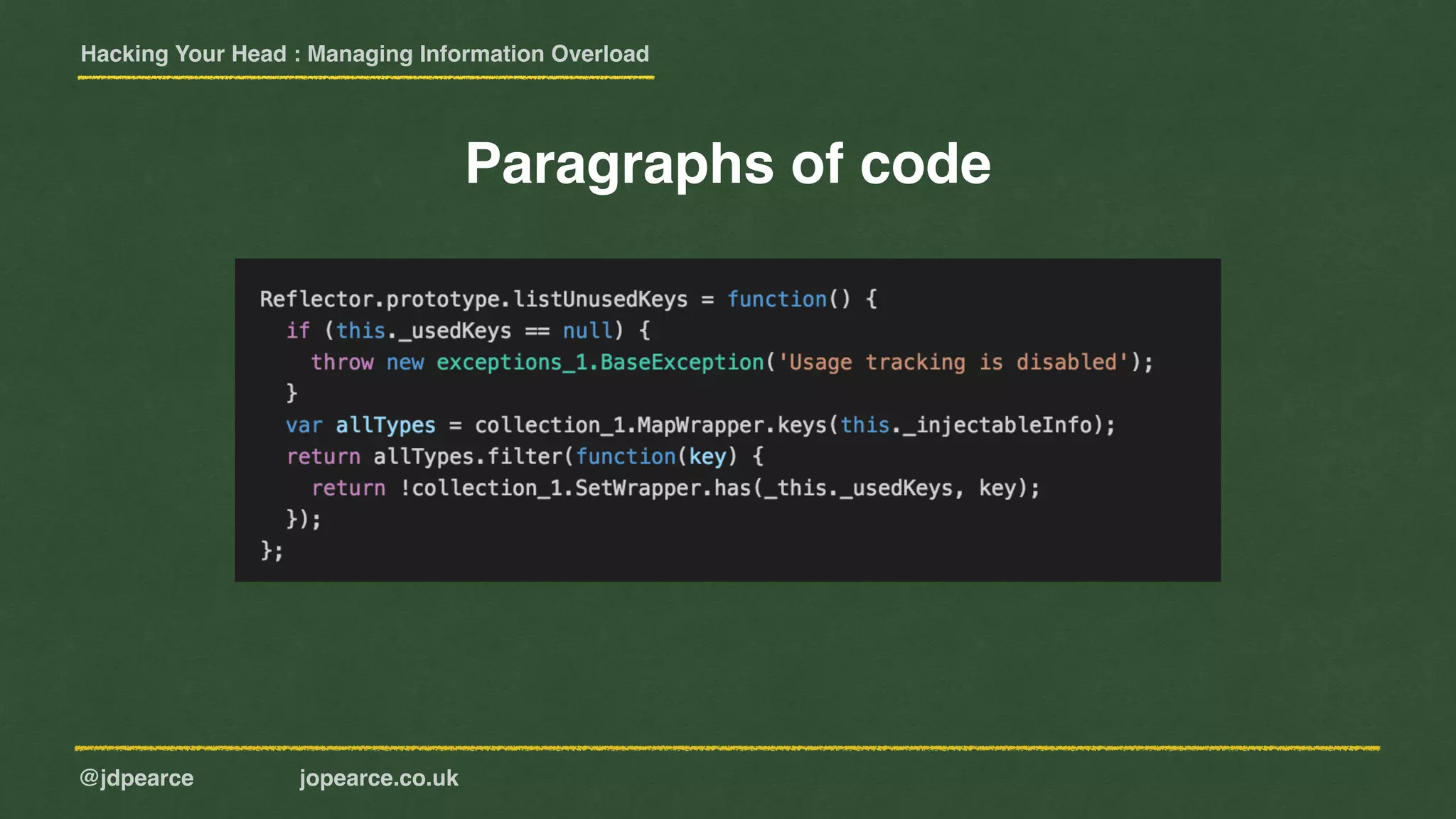This screenshot has width=1456, height=819.
Task: Click the 'if' keyword in code
Action: click(298, 331)
